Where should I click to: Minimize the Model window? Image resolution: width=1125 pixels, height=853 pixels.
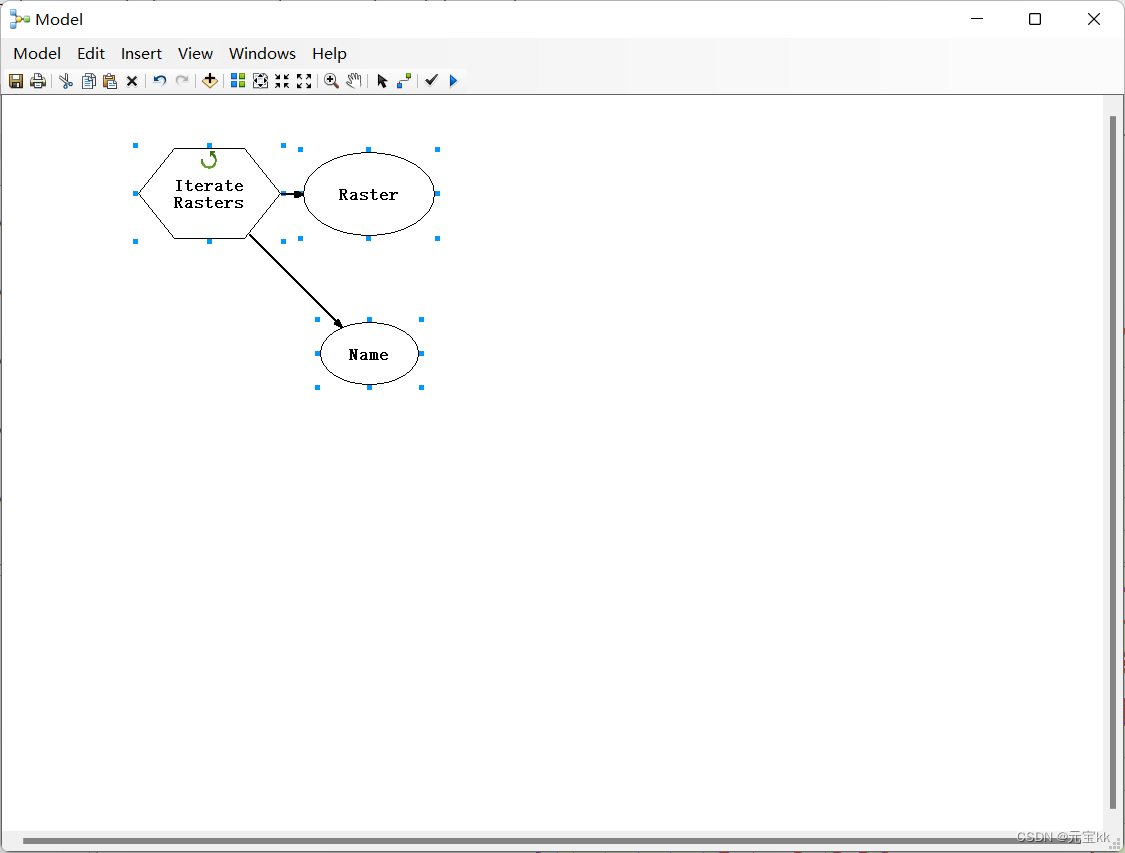[976, 19]
